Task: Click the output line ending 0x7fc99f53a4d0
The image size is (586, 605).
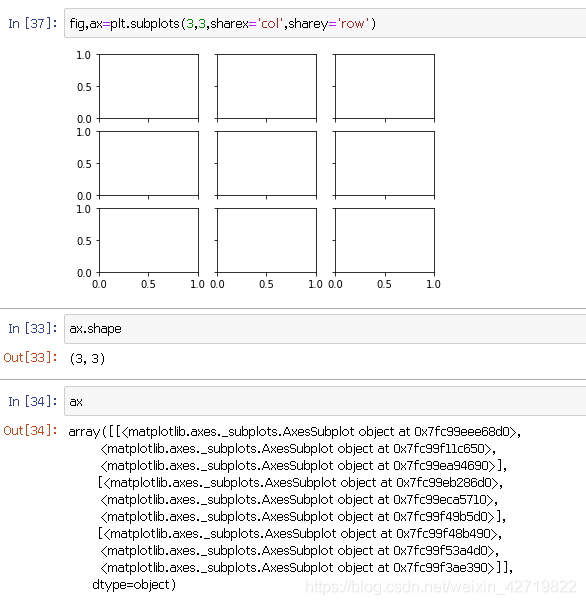Action: pos(300,551)
